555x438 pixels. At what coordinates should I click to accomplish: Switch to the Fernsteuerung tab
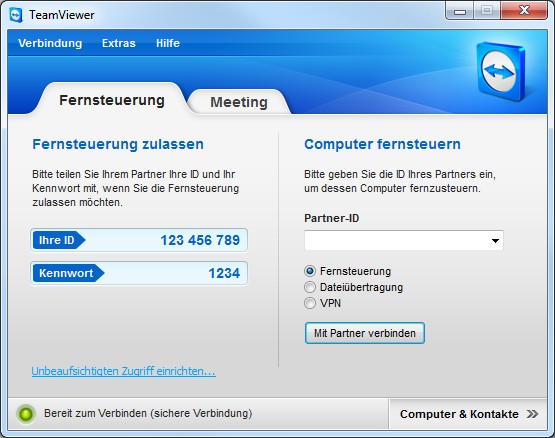coord(112,100)
